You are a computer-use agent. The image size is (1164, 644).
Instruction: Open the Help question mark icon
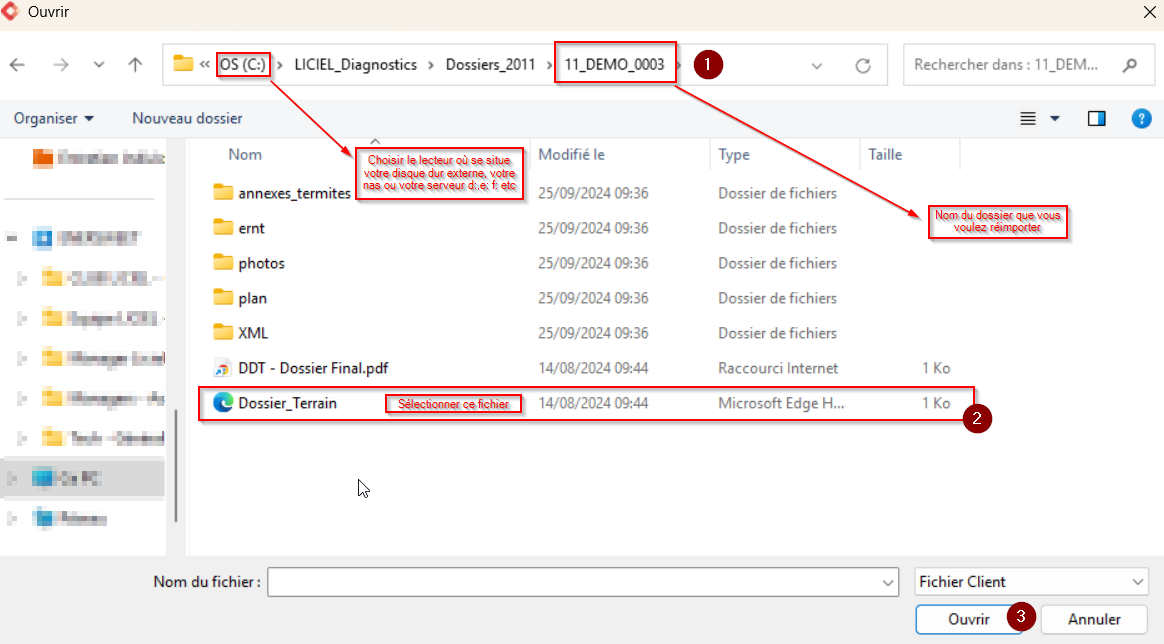tap(1141, 118)
